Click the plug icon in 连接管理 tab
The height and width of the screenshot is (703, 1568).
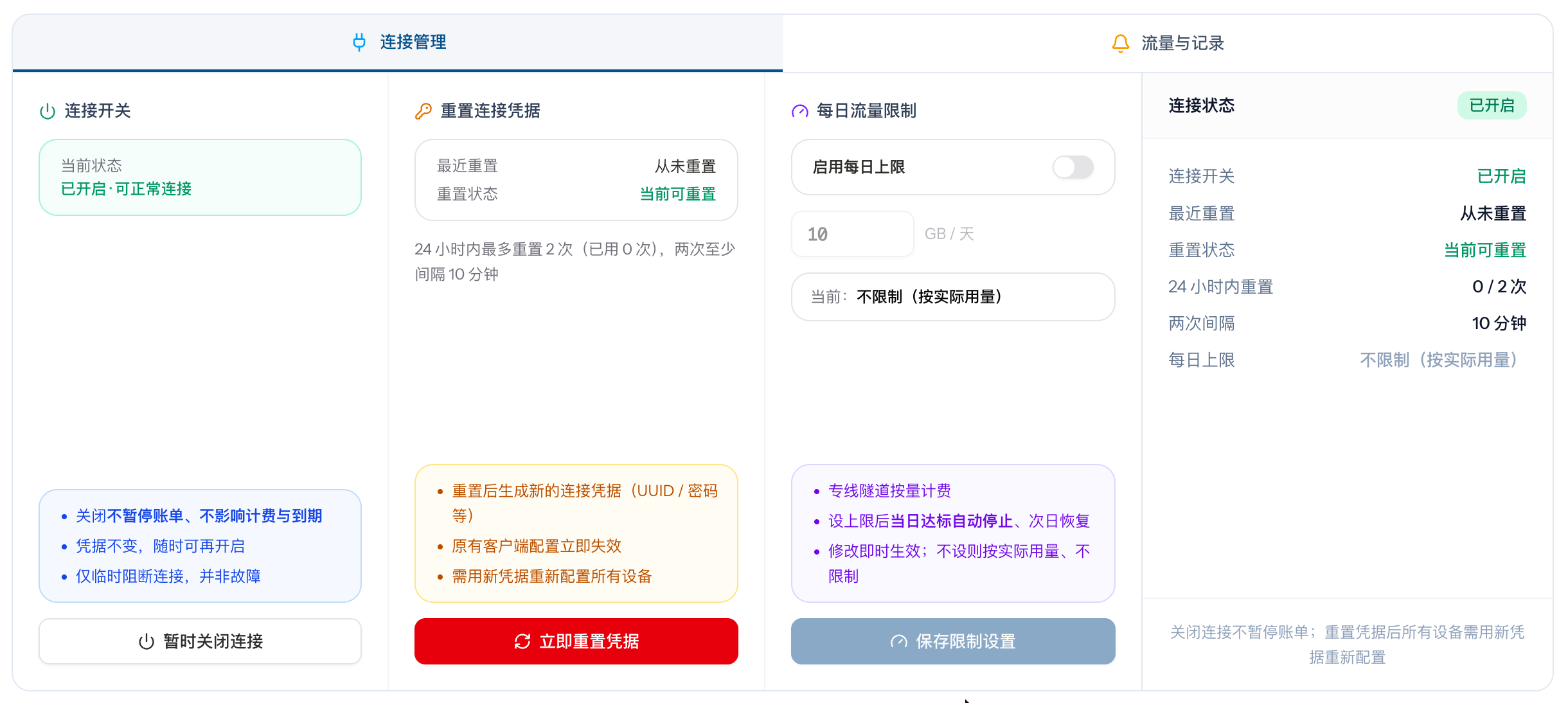click(x=360, y=42)
